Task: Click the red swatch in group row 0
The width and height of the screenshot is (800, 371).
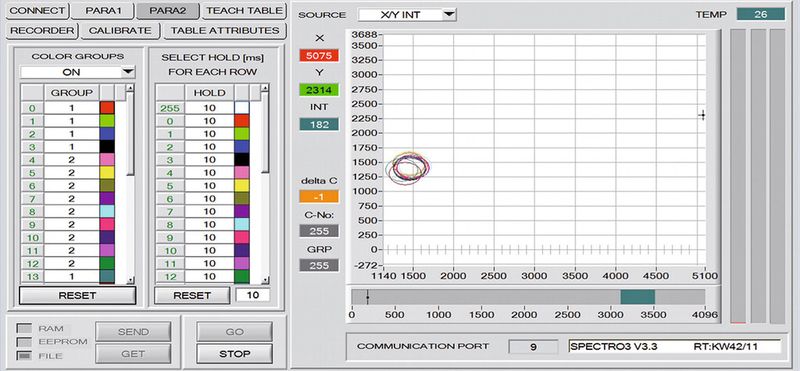Action: click(107, 108)
